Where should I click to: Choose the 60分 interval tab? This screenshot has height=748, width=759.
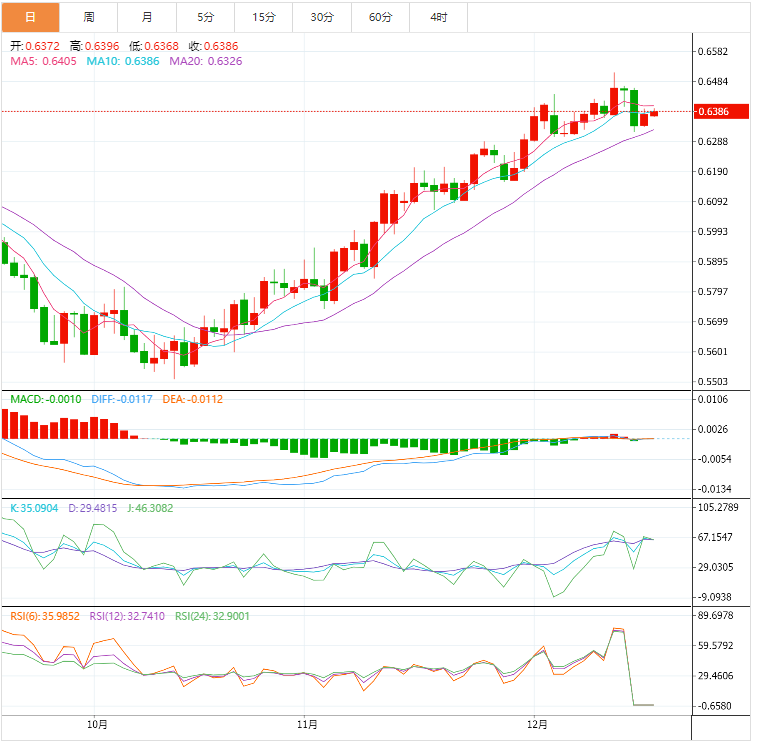(x=381, y=17)
